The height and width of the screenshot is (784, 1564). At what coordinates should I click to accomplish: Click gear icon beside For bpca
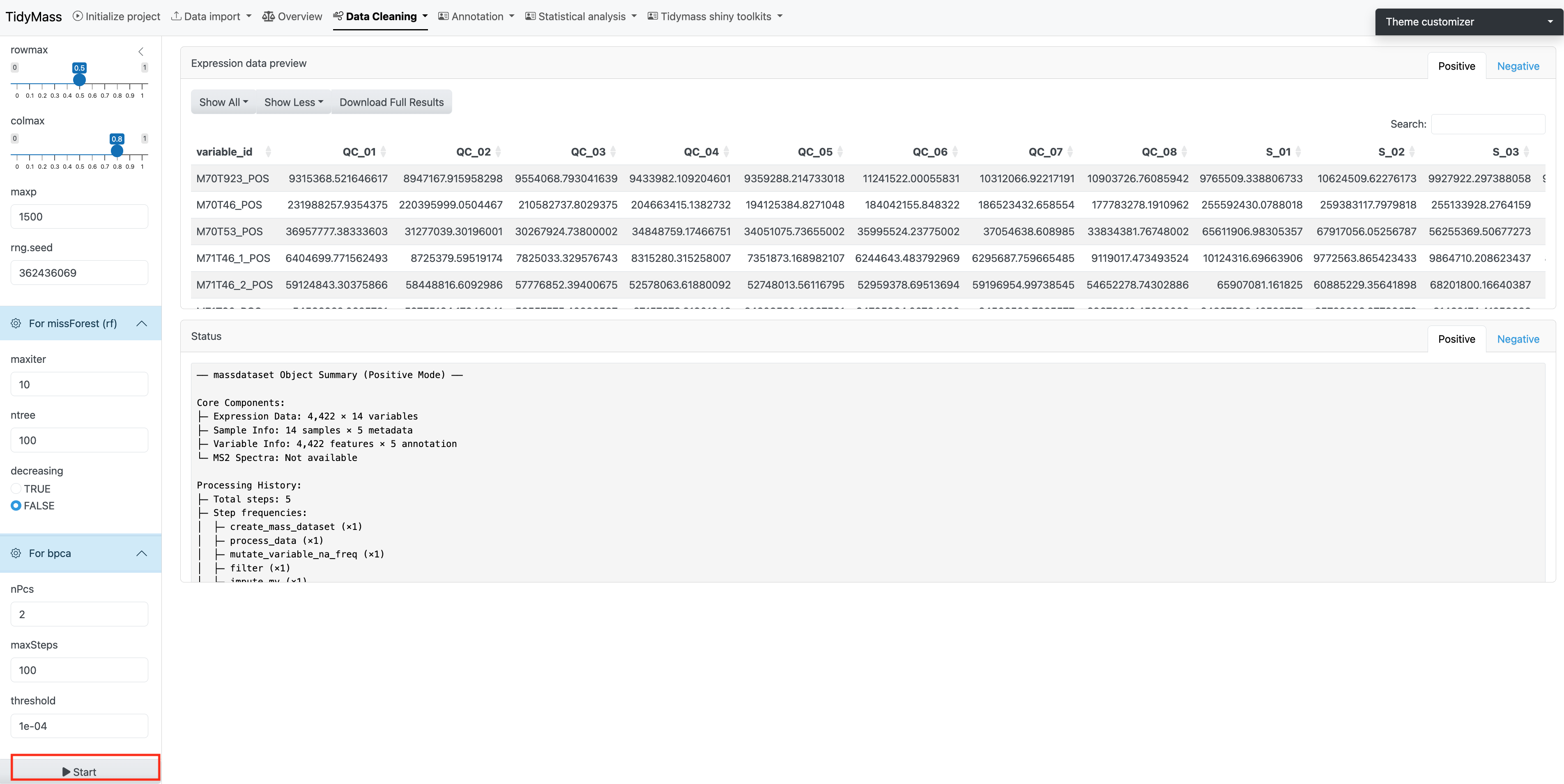16,553
